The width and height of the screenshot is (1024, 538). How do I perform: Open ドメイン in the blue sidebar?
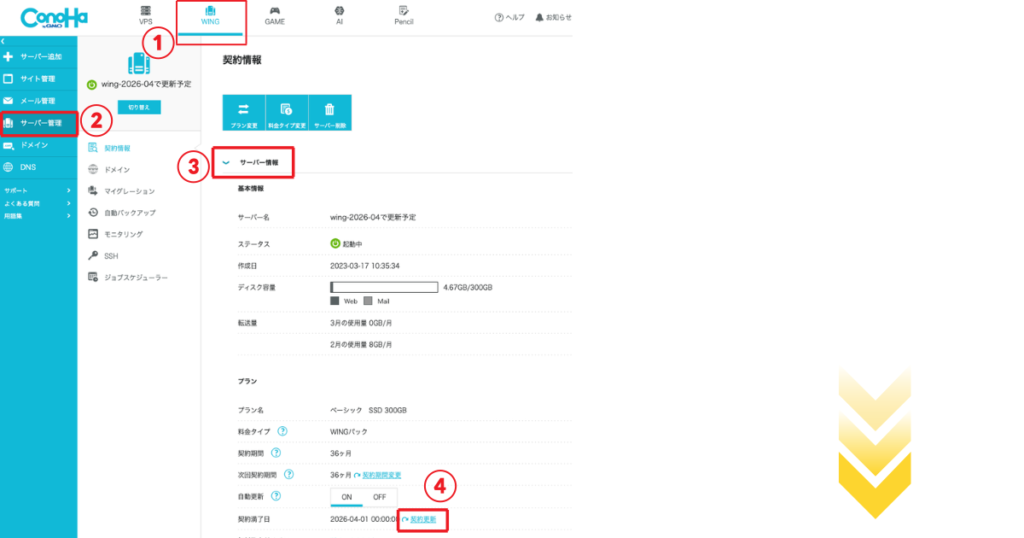(39, 145)
